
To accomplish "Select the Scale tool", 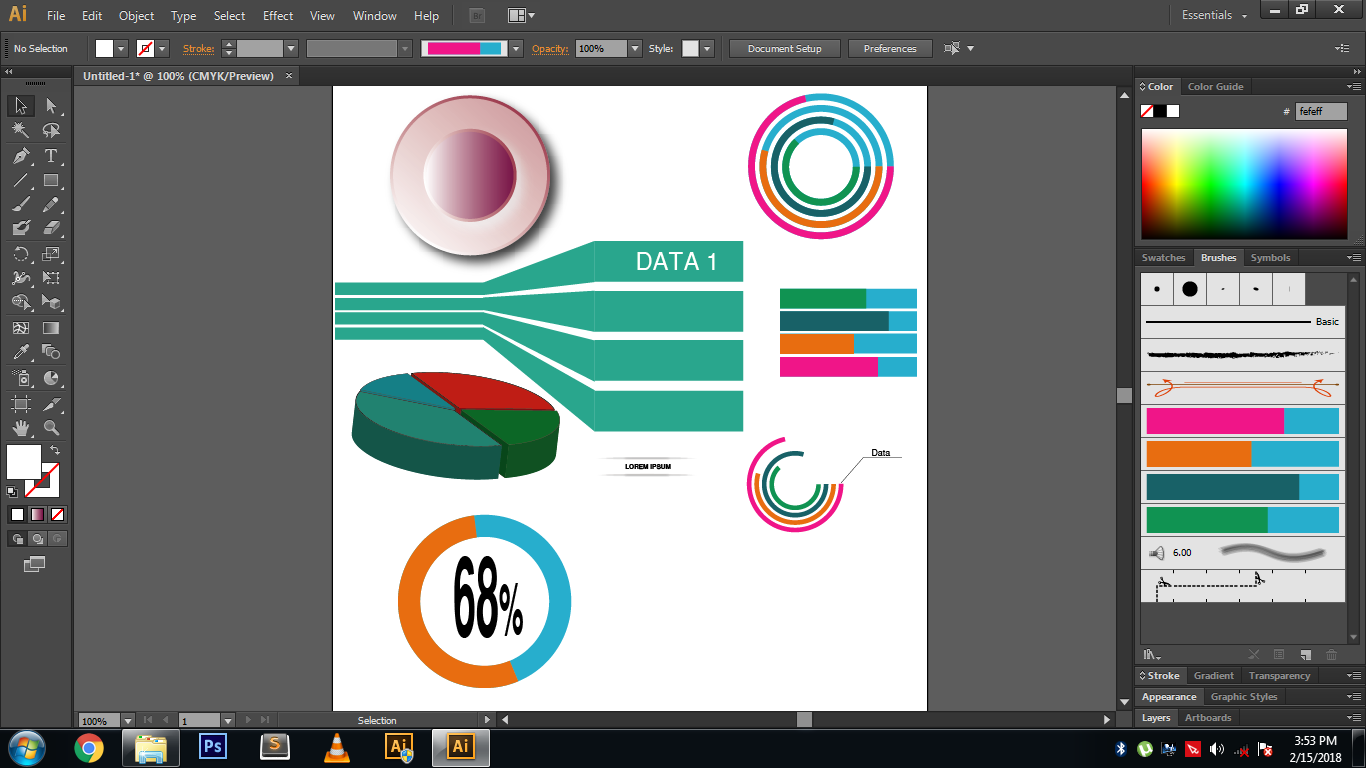I will tap(51, 254).
